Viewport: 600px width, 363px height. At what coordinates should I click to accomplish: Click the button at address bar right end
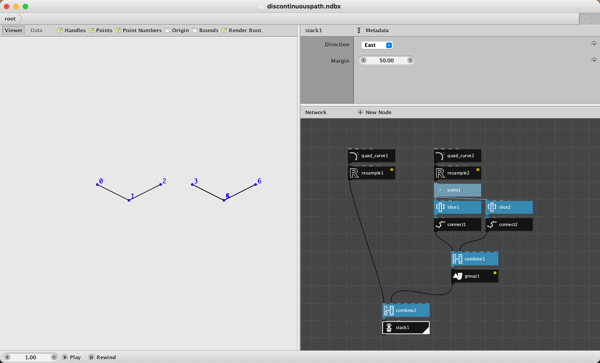586,19
